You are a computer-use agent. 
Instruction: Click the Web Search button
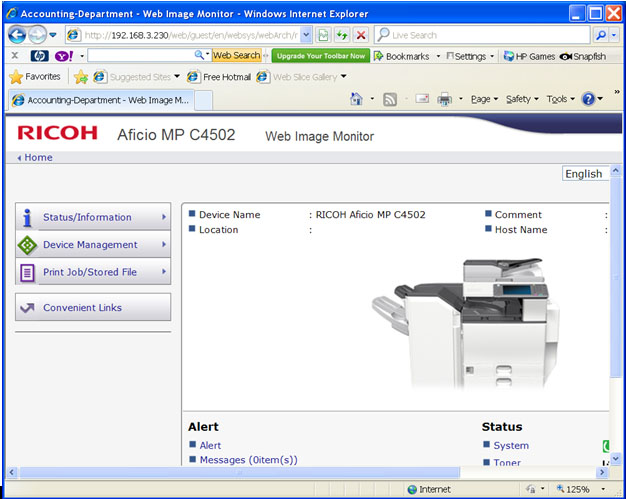point(236,55)
